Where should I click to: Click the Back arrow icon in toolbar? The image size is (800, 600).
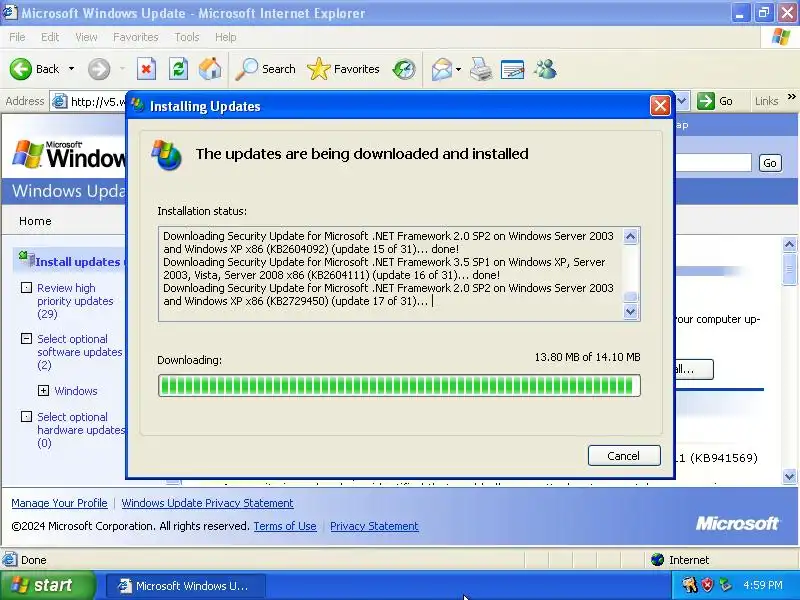(x=21, y=69)
